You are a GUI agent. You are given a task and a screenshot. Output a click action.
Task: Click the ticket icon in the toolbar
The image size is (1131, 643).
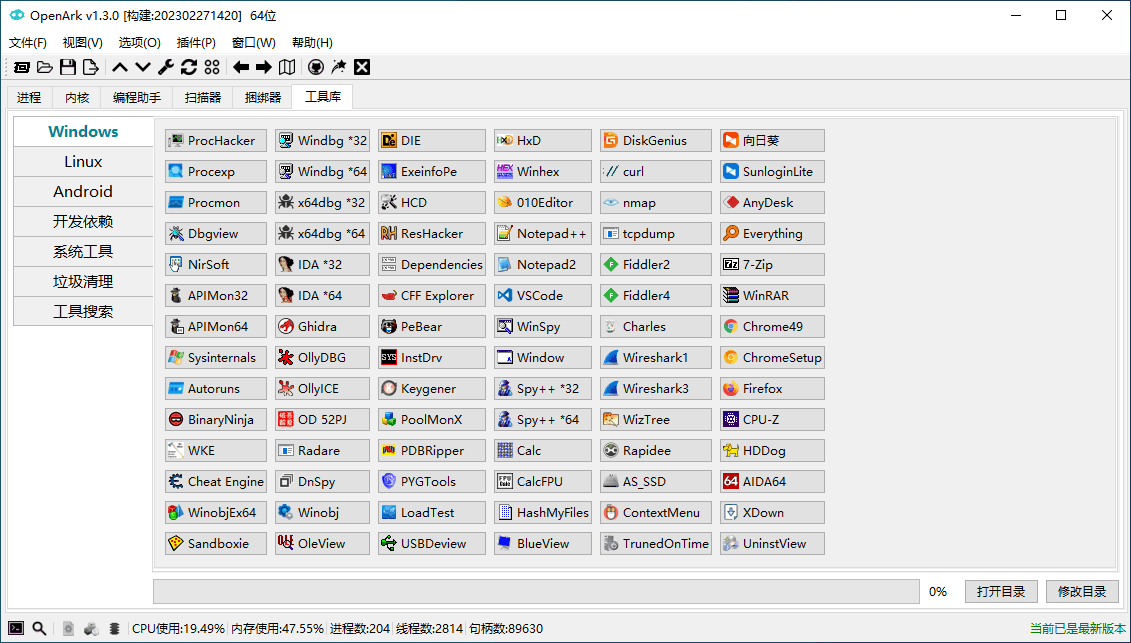22,67
